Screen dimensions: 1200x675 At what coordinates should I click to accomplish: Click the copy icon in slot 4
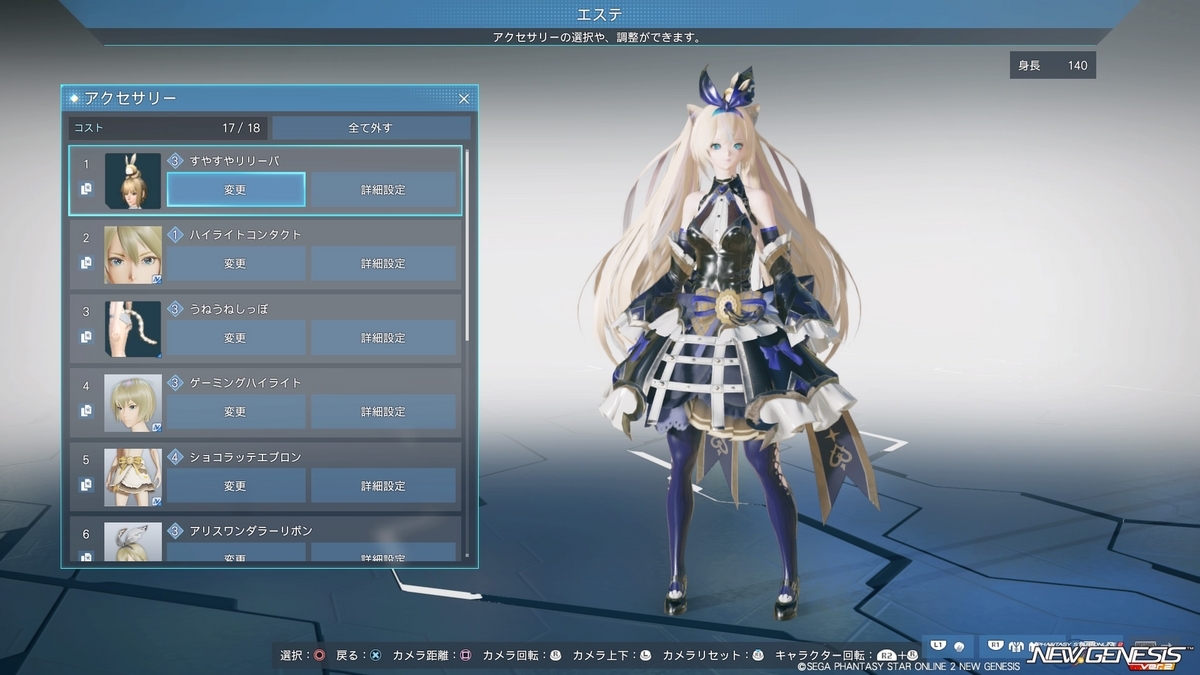tap(86, 411)
